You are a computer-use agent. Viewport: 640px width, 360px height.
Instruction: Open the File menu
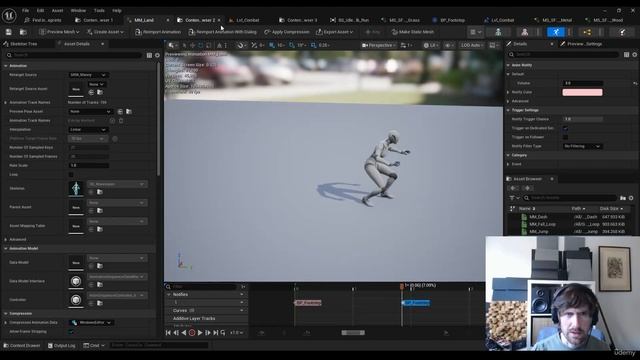click(x=25, y=11)
